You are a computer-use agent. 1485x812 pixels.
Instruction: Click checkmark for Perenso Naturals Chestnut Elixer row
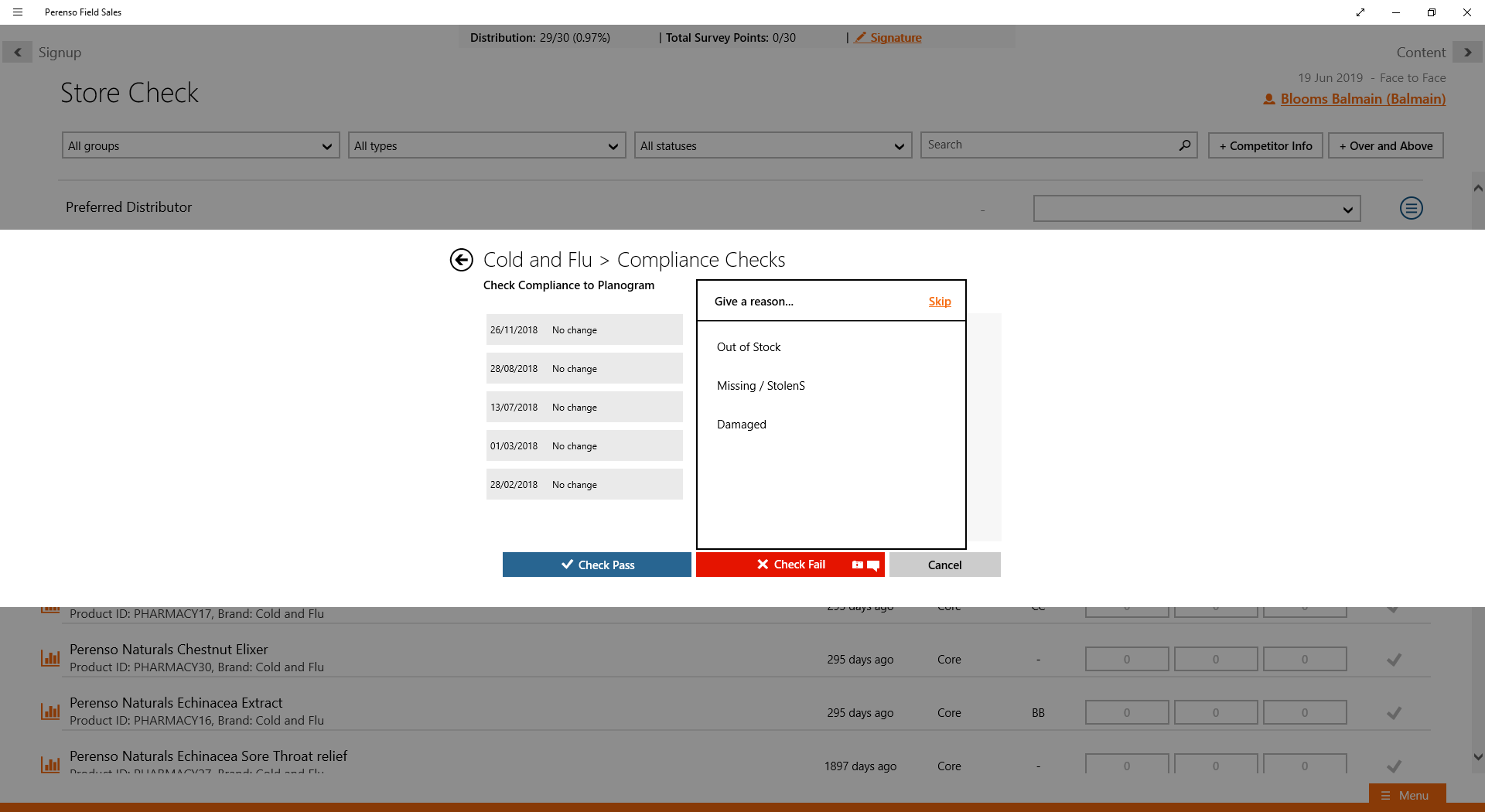point(1394,660)
